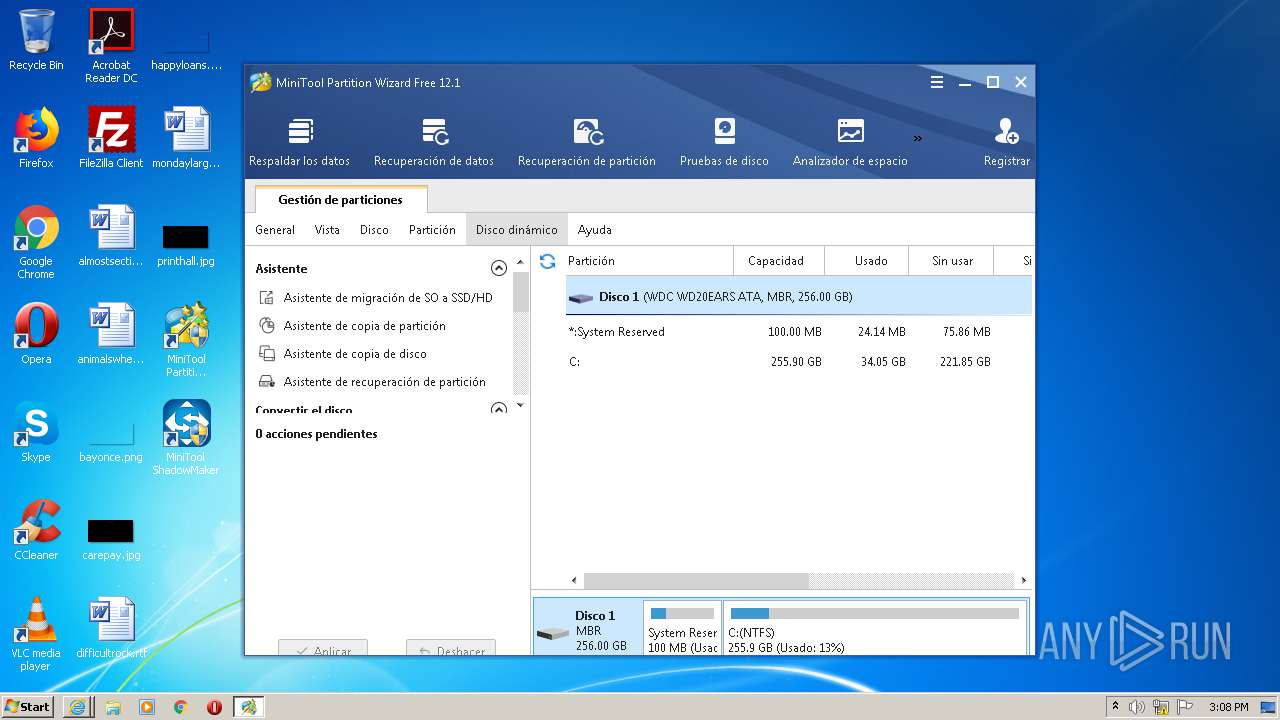Screen dimensions: 1280x720
Task: Select the System Reserved partition row
Action: pyautogui.click(x=799, y=332)
